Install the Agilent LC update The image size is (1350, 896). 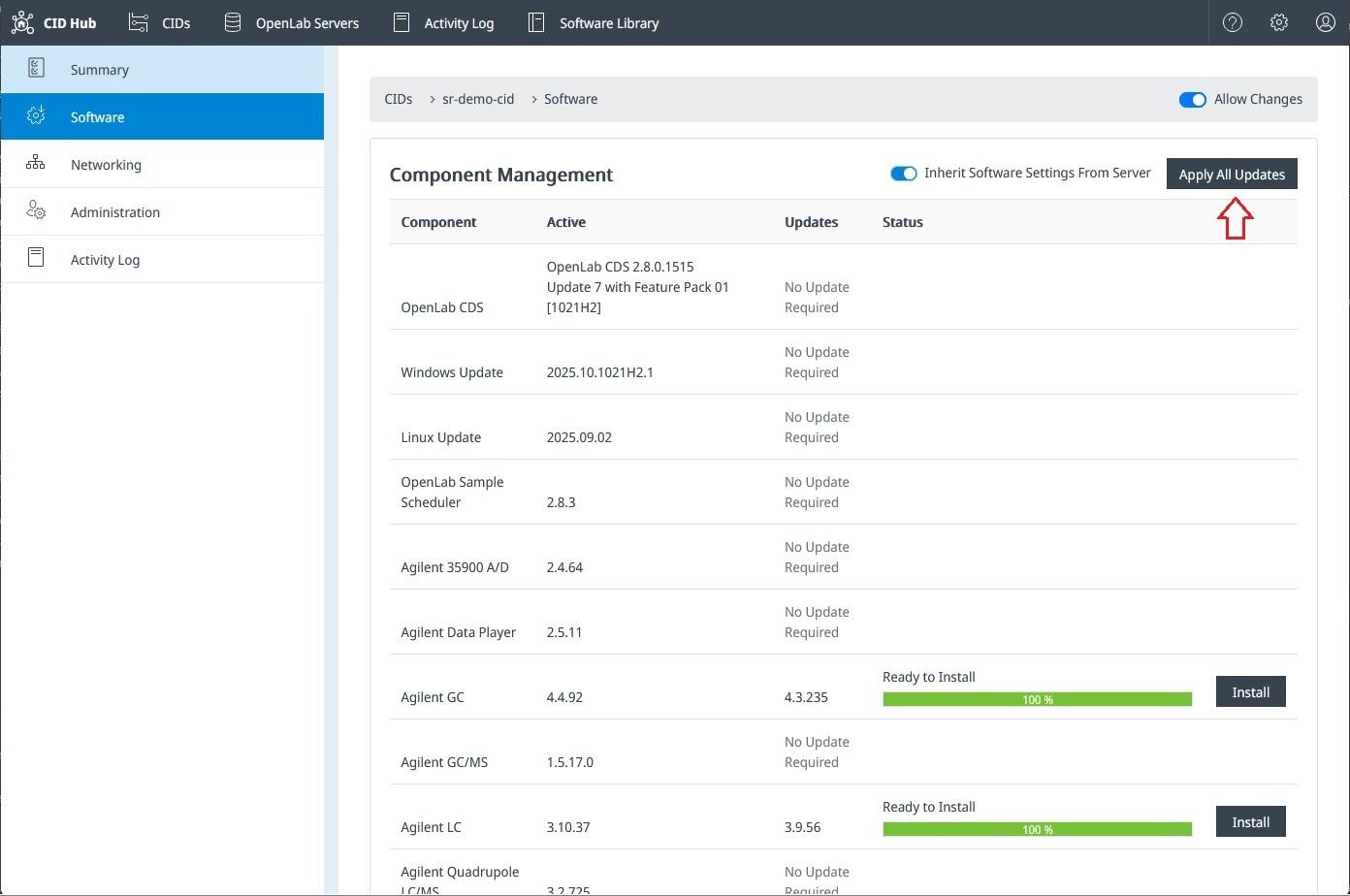click(1251, 822)
